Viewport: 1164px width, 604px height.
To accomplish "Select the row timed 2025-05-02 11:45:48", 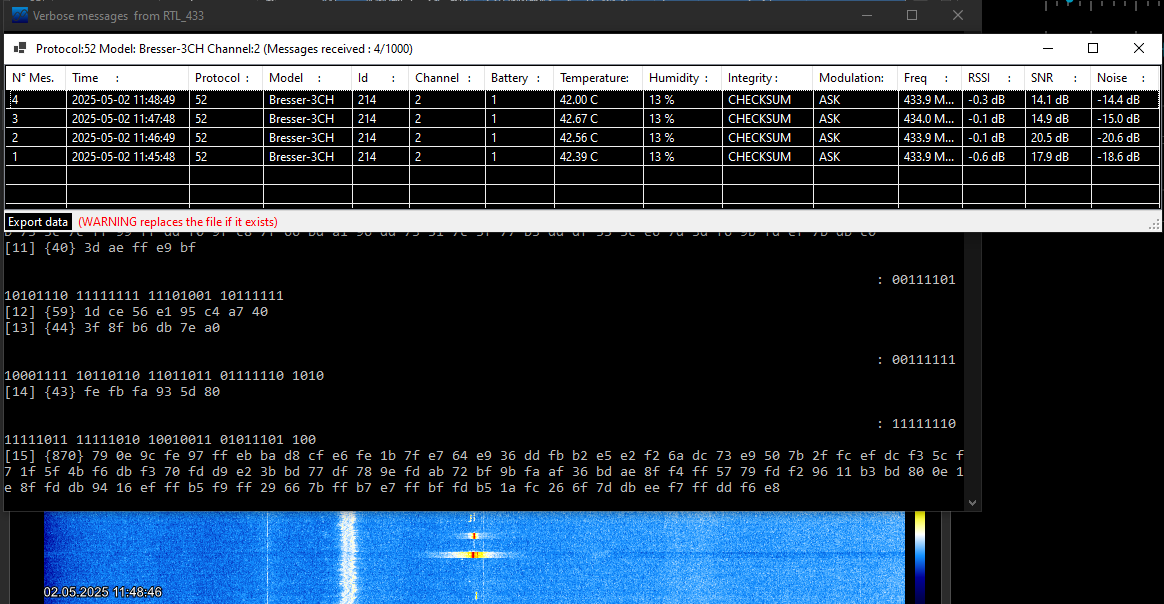I will [583, 157].
